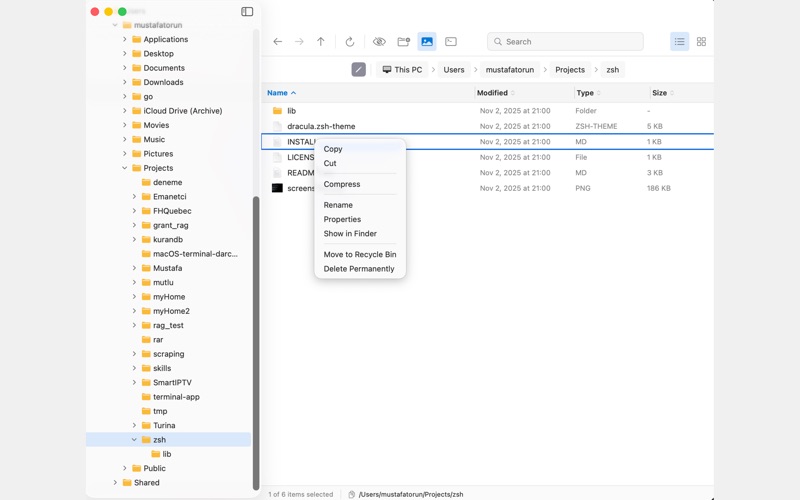800x500 pixels.
Task: Select the scraping folder in the tree
Action: [168, 354]
